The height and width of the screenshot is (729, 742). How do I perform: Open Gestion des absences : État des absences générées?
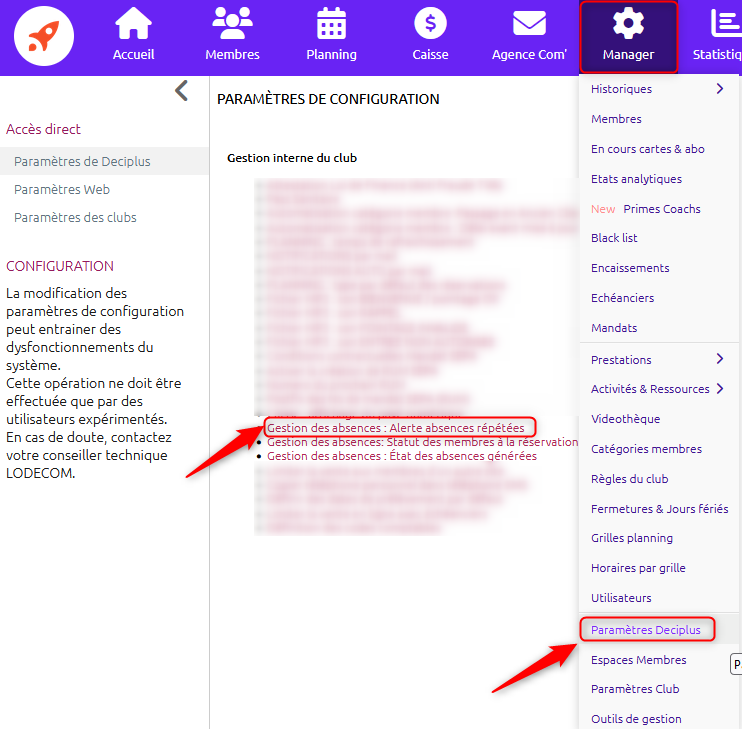(402, 456)
